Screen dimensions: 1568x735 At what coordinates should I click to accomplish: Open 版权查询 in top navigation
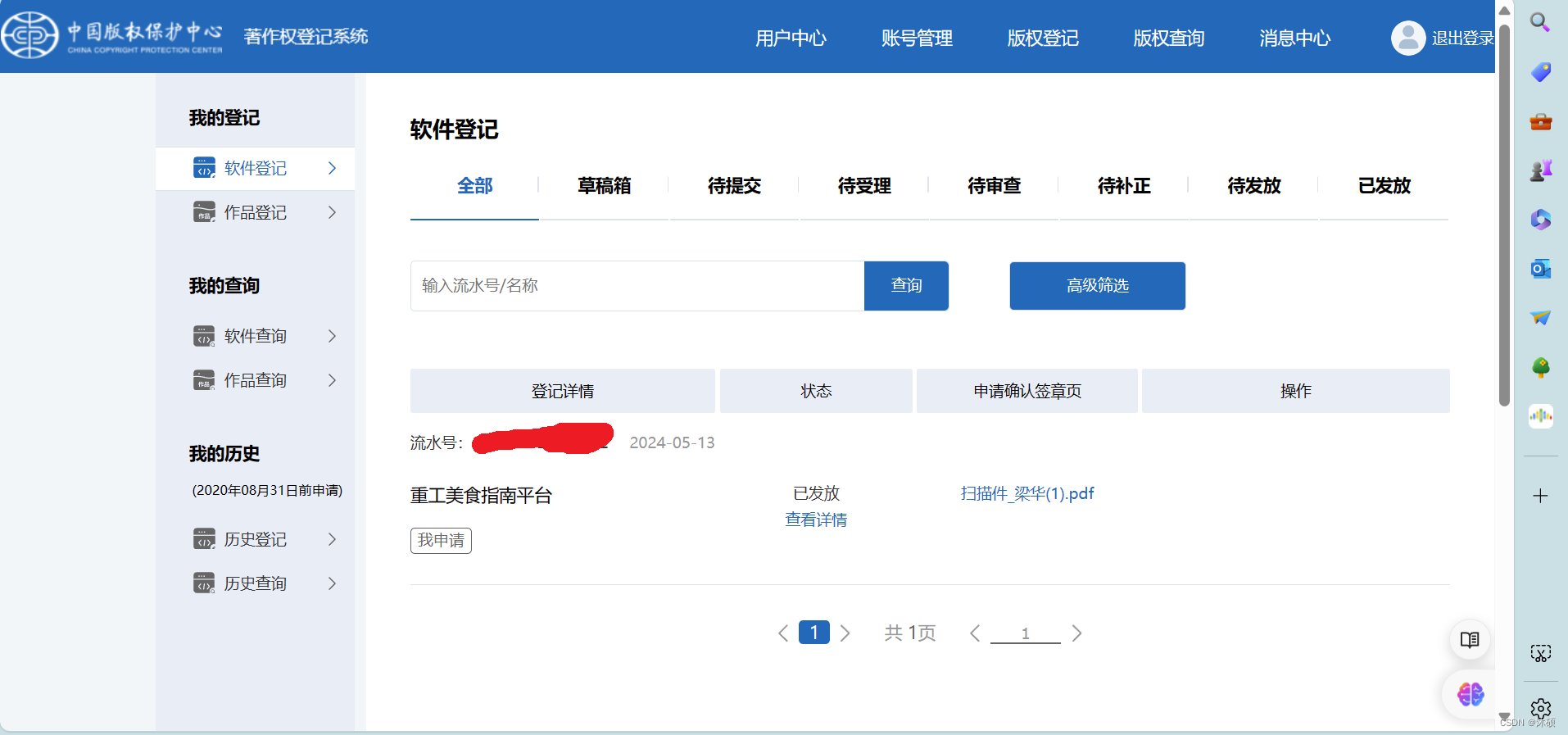point(1169,38)
